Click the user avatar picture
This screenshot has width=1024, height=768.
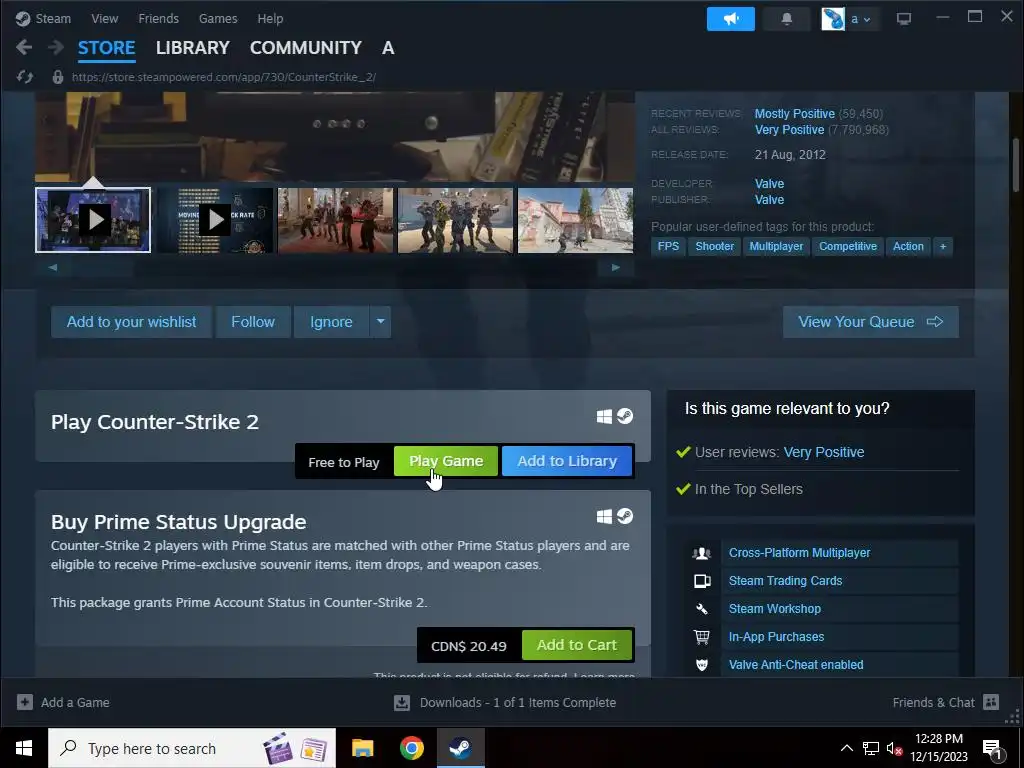click(x=833, y=19)
